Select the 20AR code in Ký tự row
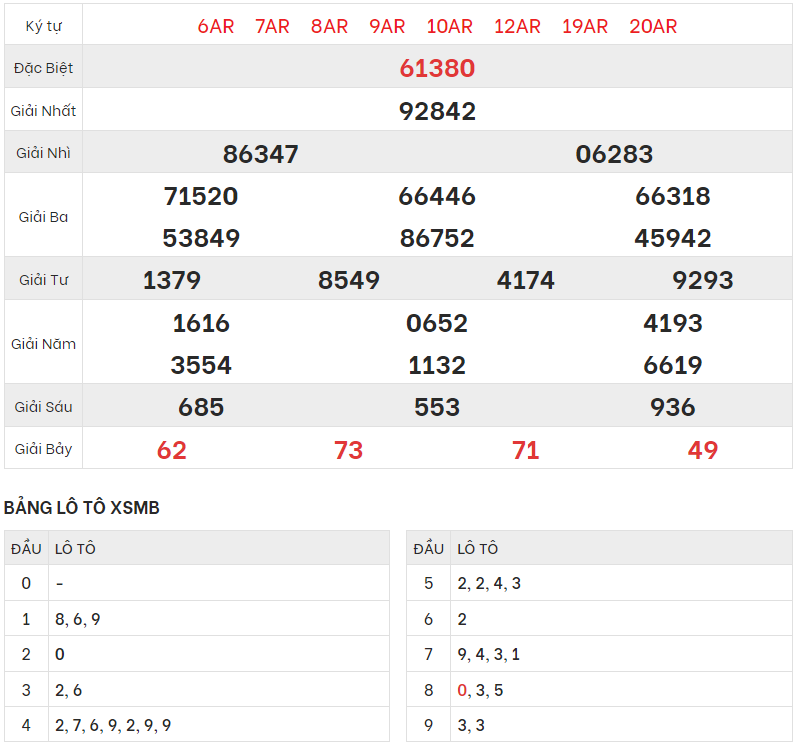 tap(653, 26)
